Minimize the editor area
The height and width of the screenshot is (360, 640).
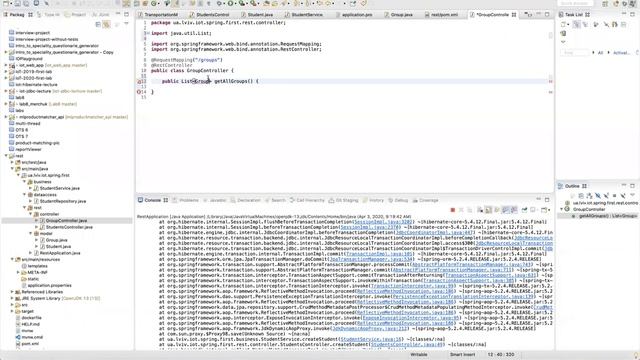click(x=538, y=14)
